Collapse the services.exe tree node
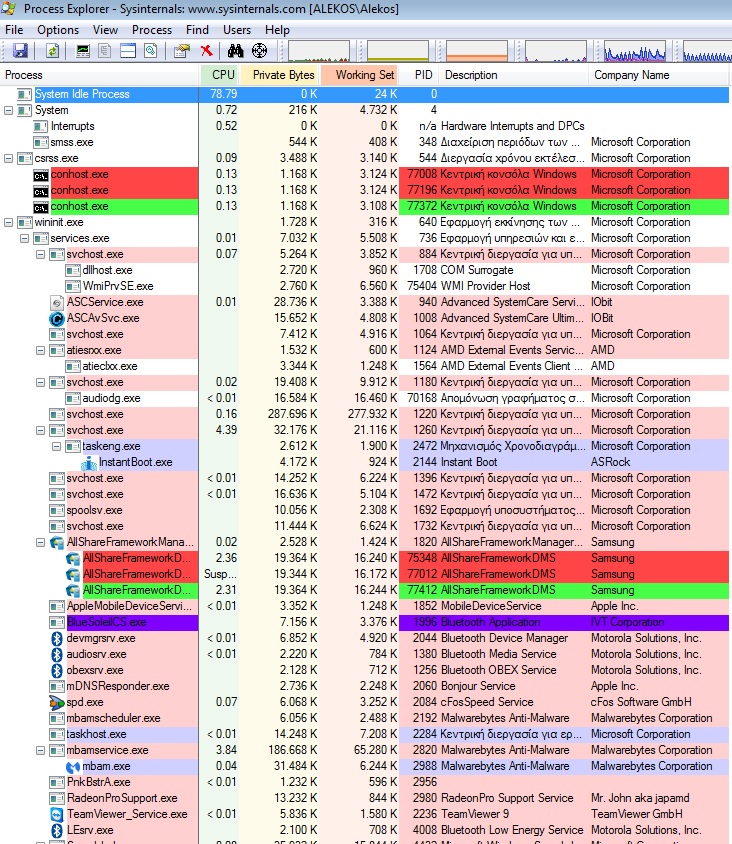The width and height of the screenshot is (732, 844). pos(24,238)
